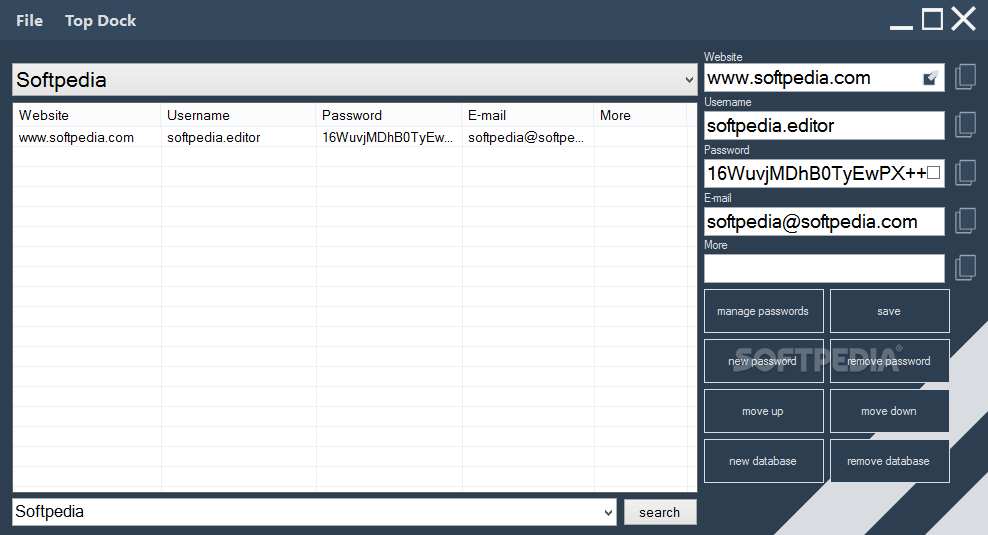The width and height of the screenshot is (988, 535).
Task: Sort by the Username column header
Action: pyautogui.click(x=238, y=115)
